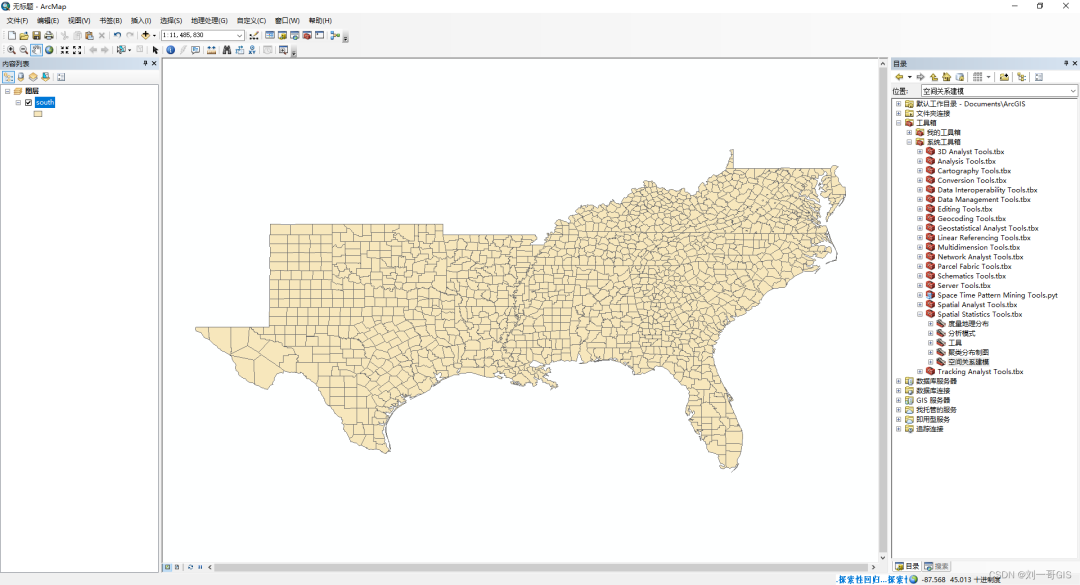Activate the Identify tool
1080x585 pixels.
(x=170, y=50)
